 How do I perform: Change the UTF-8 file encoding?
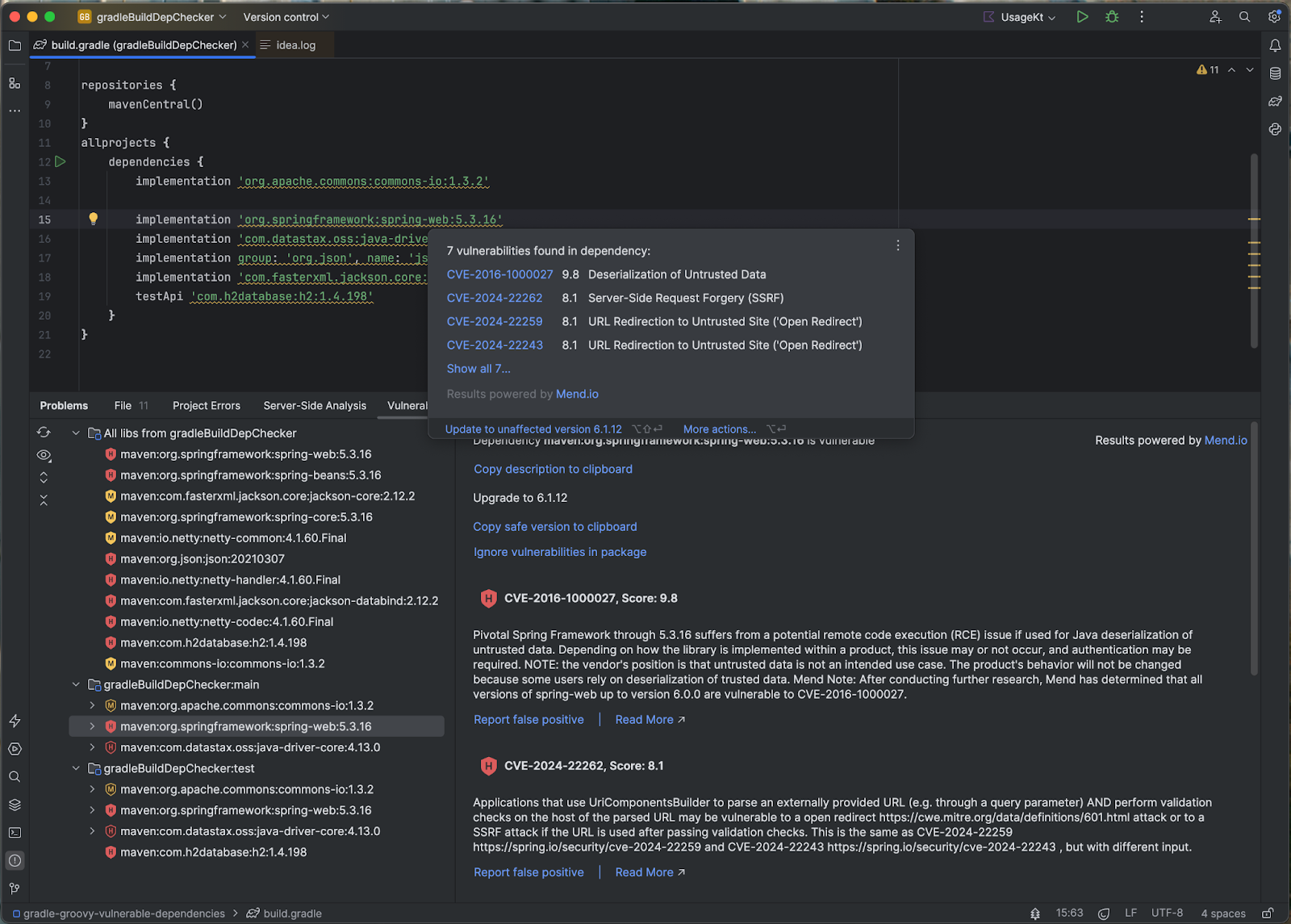[x=1167, y=914]
